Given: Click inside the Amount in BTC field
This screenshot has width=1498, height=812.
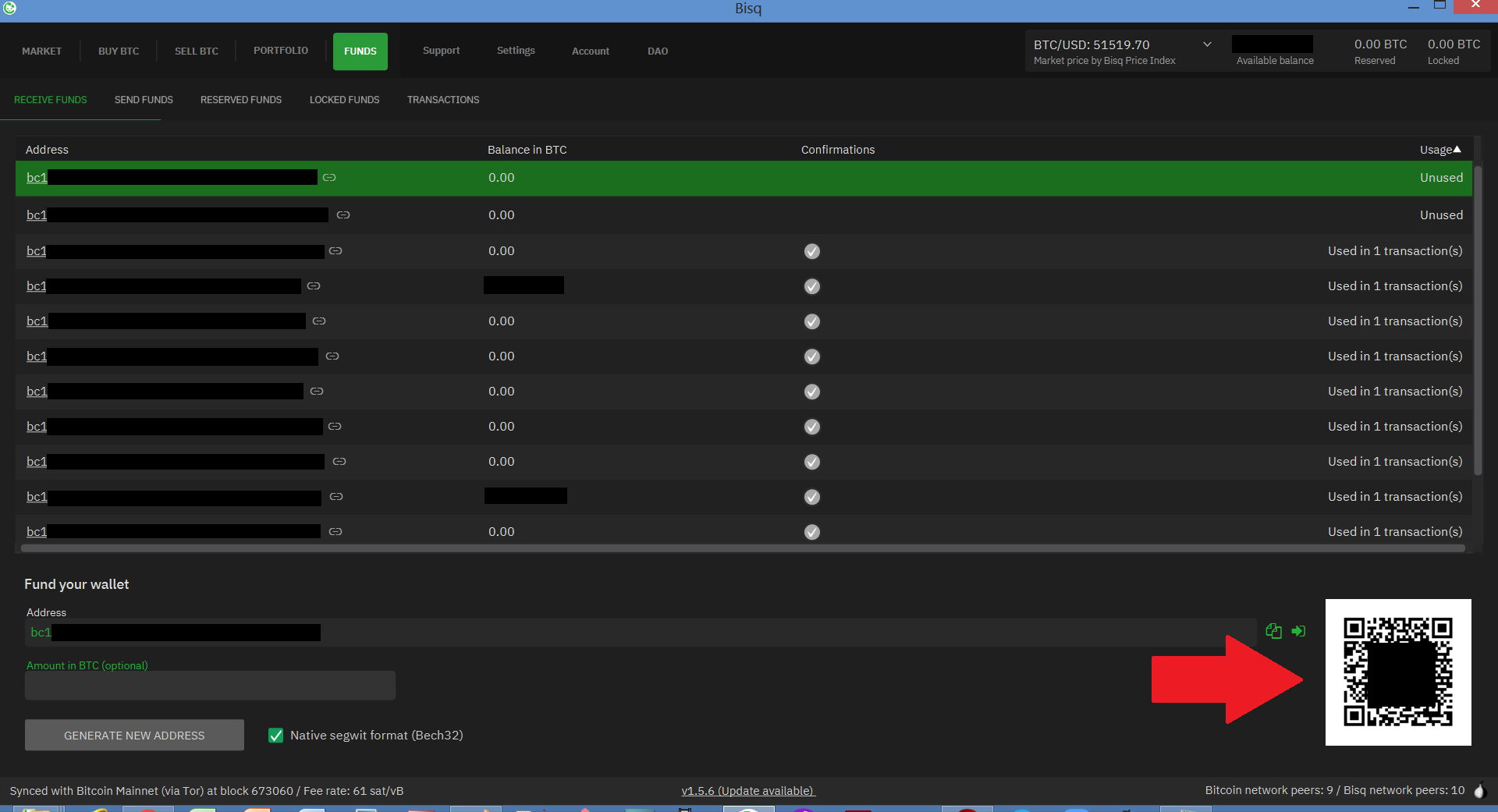Looking at the screenshot, I should (210, 686).
